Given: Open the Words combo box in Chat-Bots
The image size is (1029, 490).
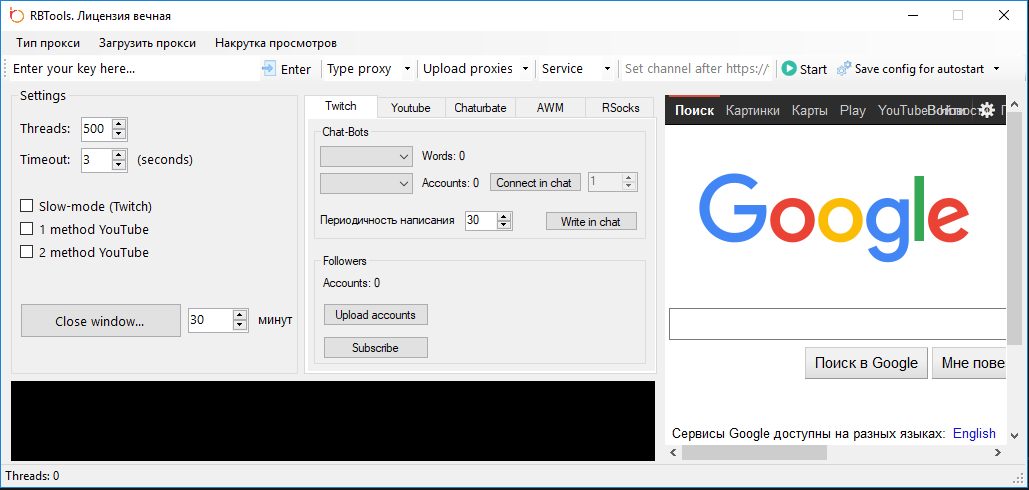Looking at the screenshot, I should point(366,156).
